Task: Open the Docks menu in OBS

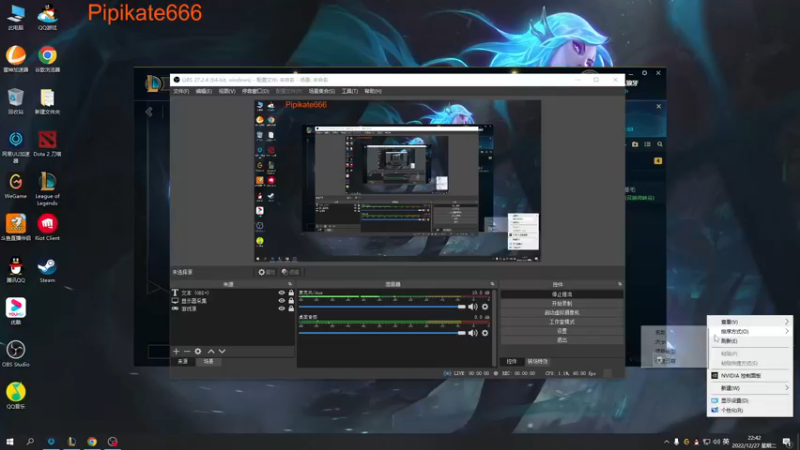Action: [255, 91]
